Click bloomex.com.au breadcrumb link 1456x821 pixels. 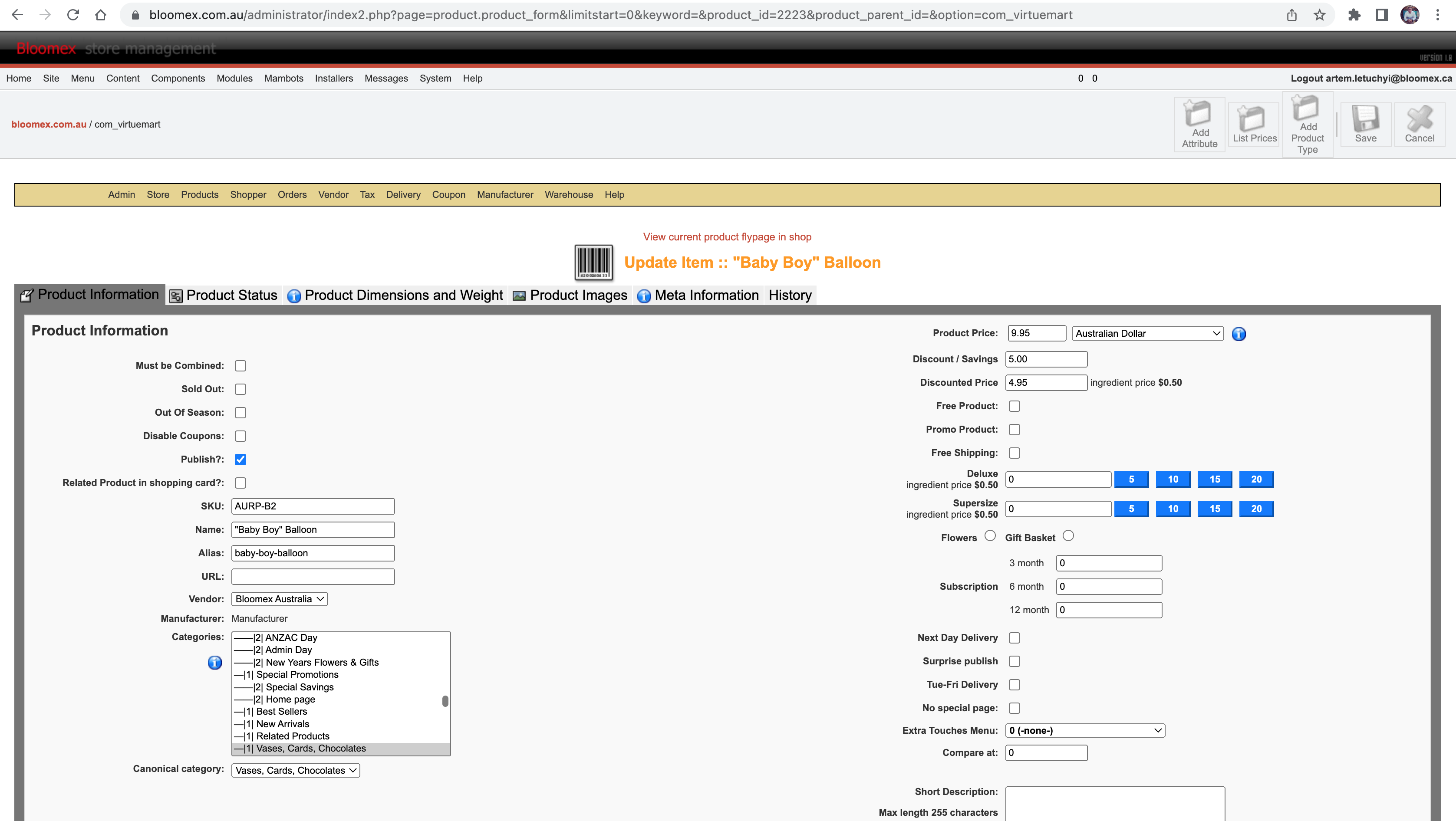click(49, 124)
